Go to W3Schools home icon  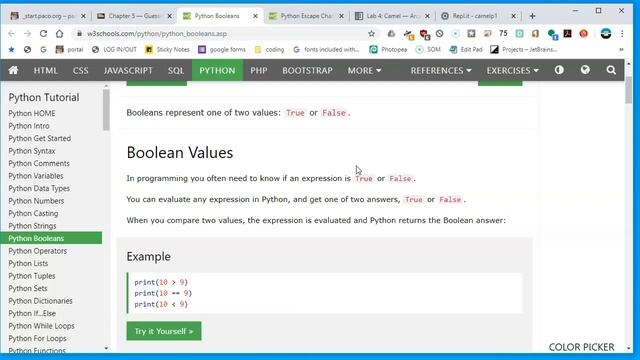pyautogui.click(x=13, y=70)
